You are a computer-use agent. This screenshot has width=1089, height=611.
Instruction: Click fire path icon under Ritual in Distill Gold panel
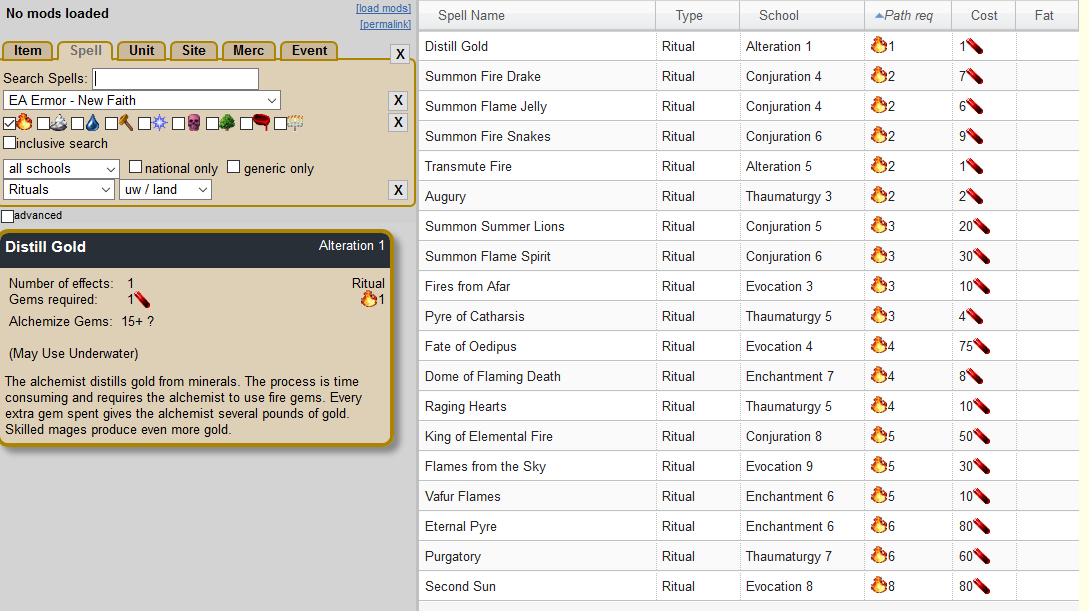click(x=368, y=299)
